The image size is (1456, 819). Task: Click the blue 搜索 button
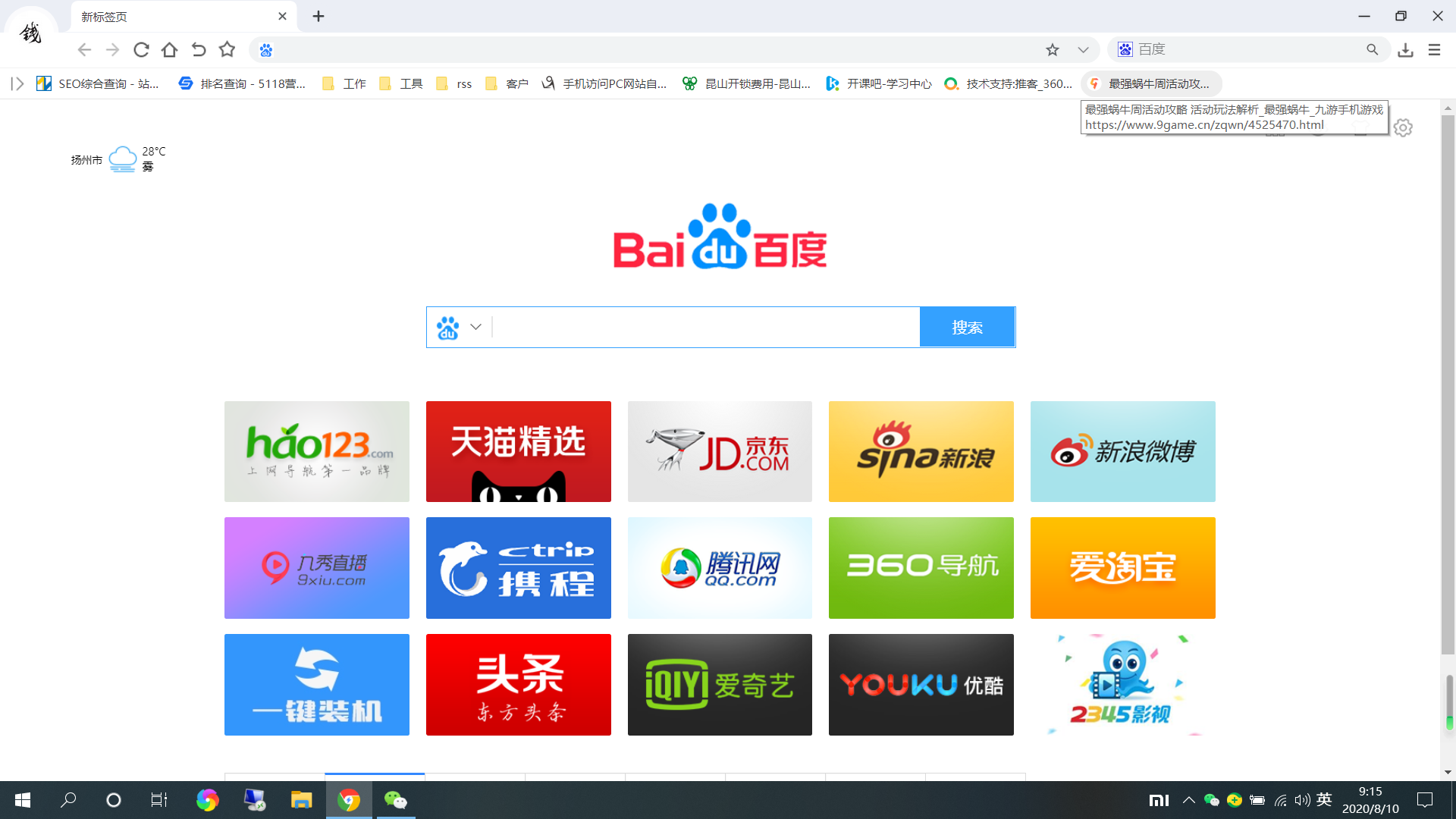967,328
